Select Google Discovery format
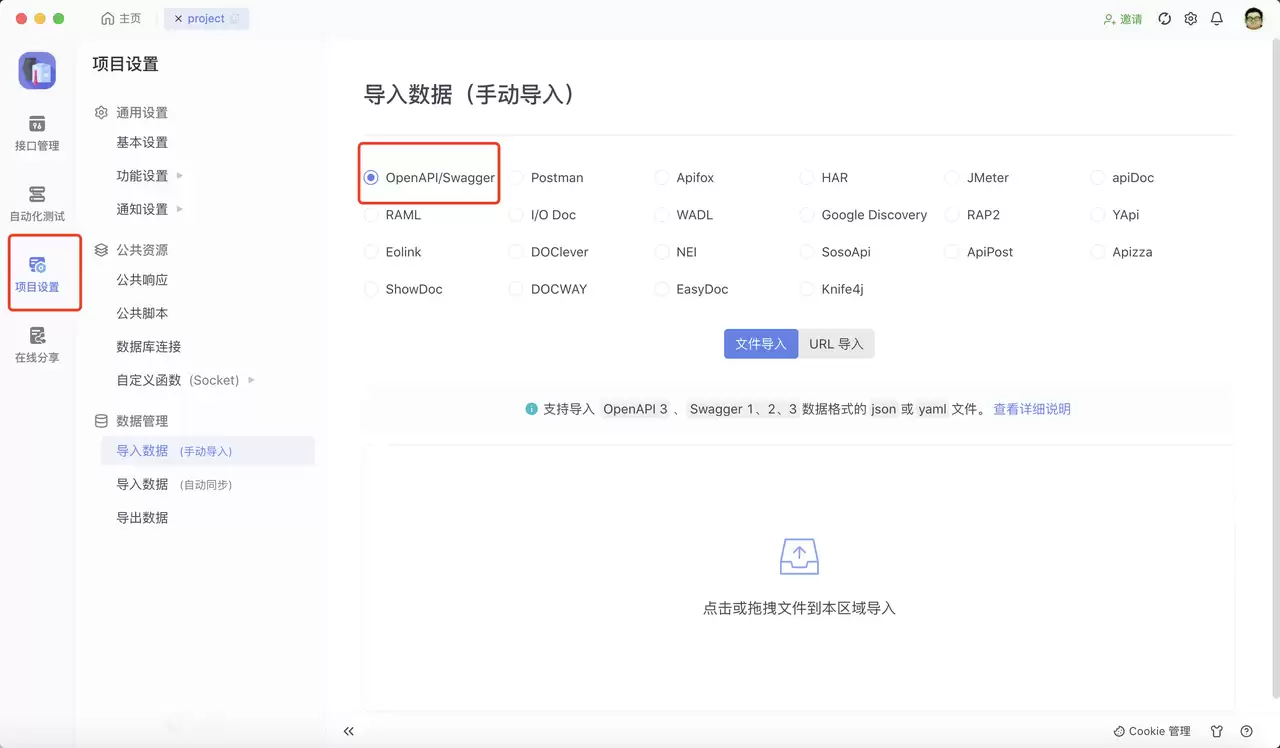The image size is (1280, 748). [x=864, y=215]
